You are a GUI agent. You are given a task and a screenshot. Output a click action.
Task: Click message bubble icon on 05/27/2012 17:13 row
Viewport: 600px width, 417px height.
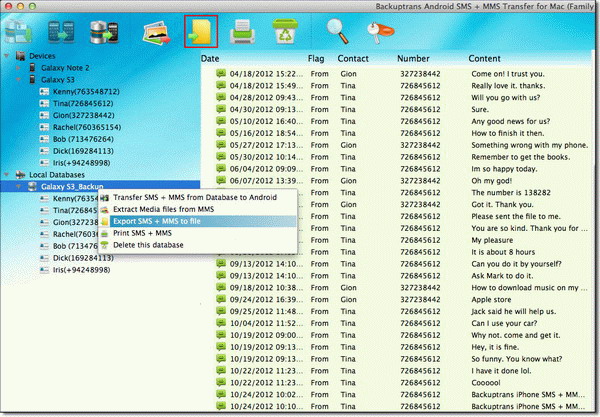pyautogui.click(x=221, y=145)
